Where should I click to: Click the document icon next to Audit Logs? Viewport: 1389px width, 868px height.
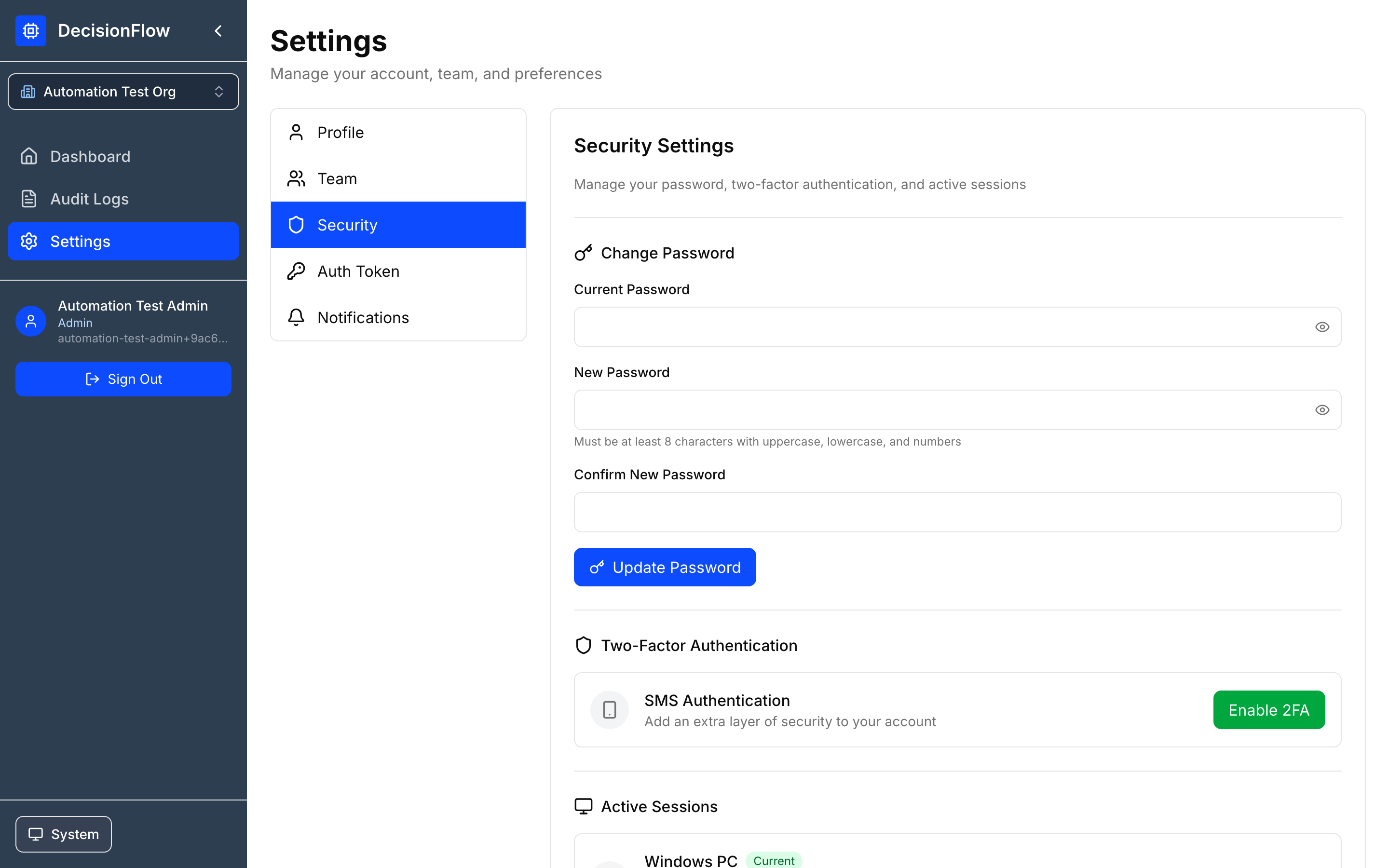coord(29,199)
